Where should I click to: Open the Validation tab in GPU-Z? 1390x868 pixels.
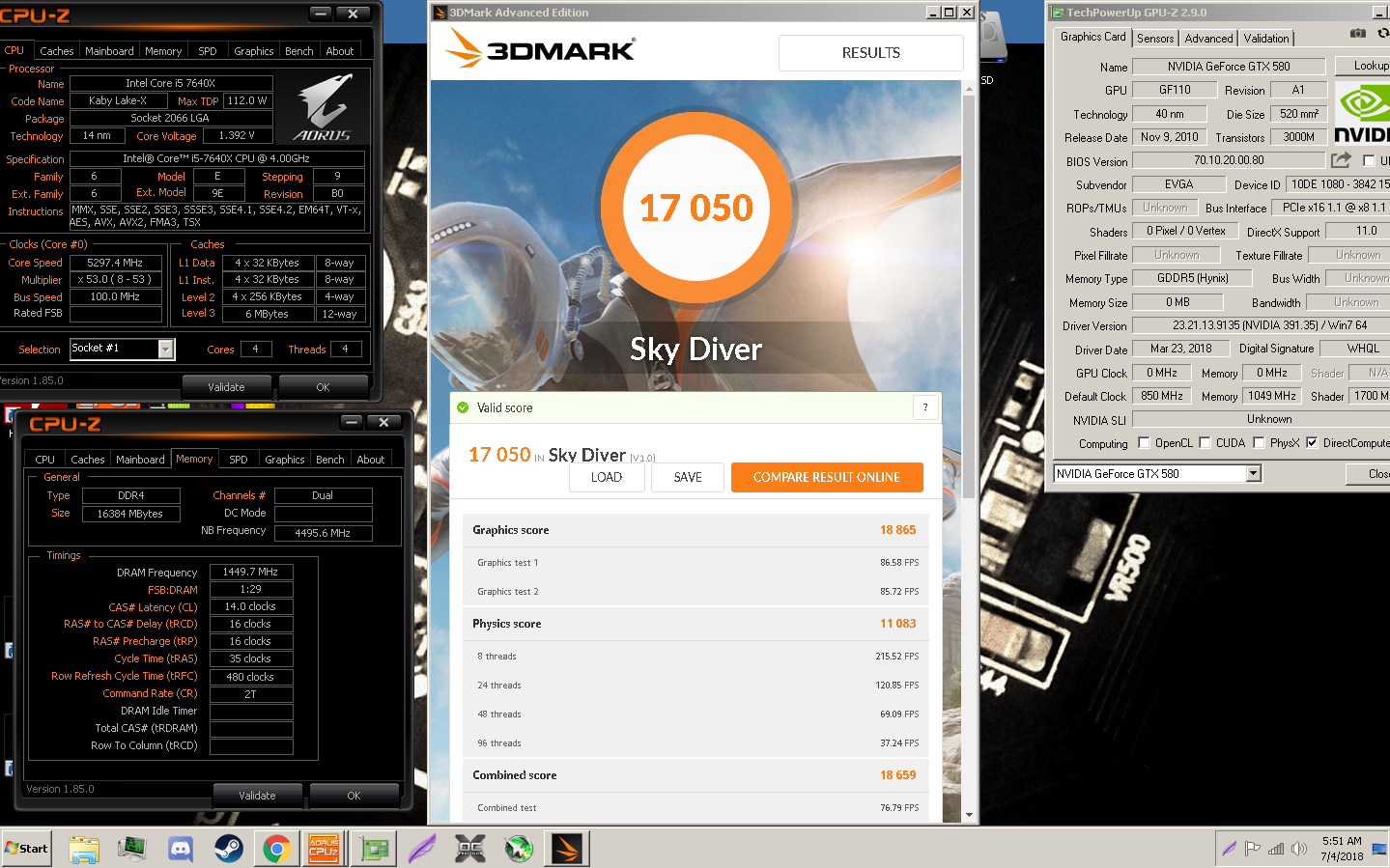pos(1266,39)
